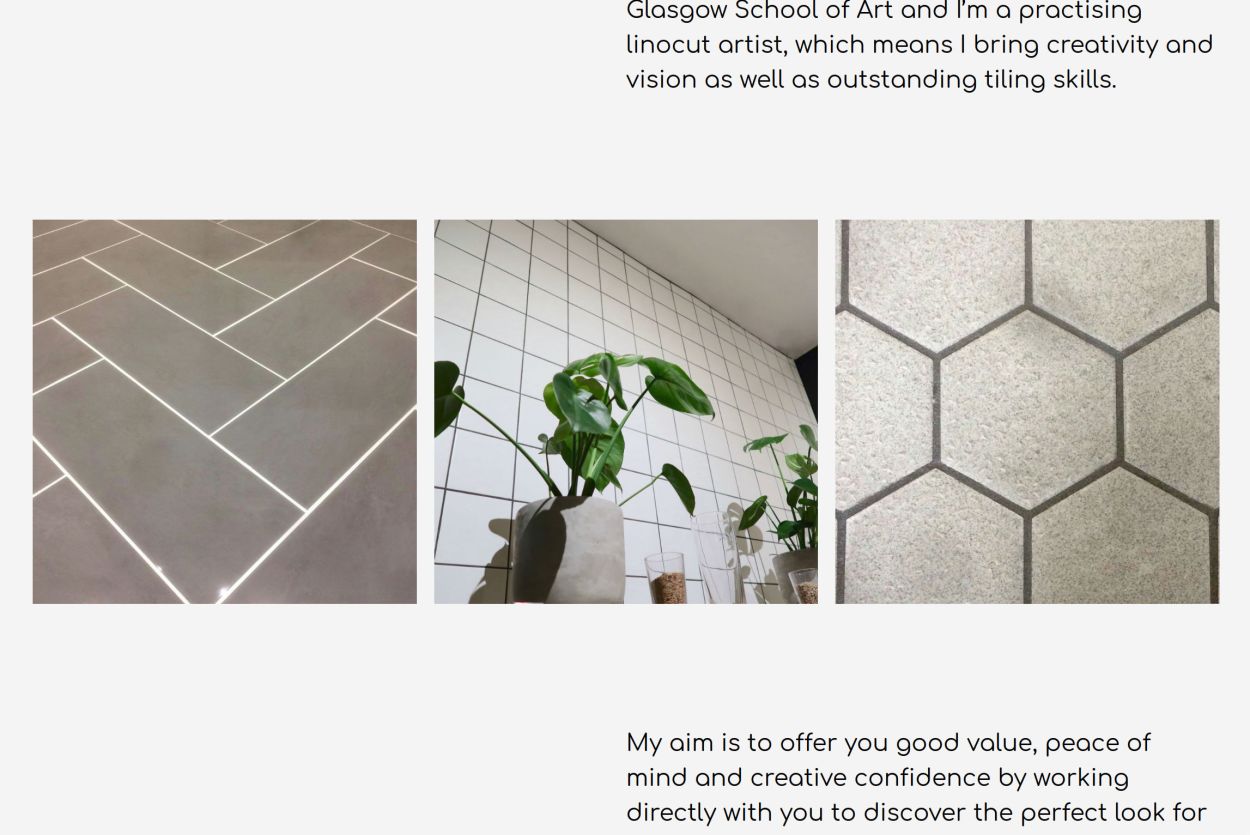Click the word "vision" in the top paragraph
The width and height of the screenshot is (1250, 835).
(x=661, y=80)
